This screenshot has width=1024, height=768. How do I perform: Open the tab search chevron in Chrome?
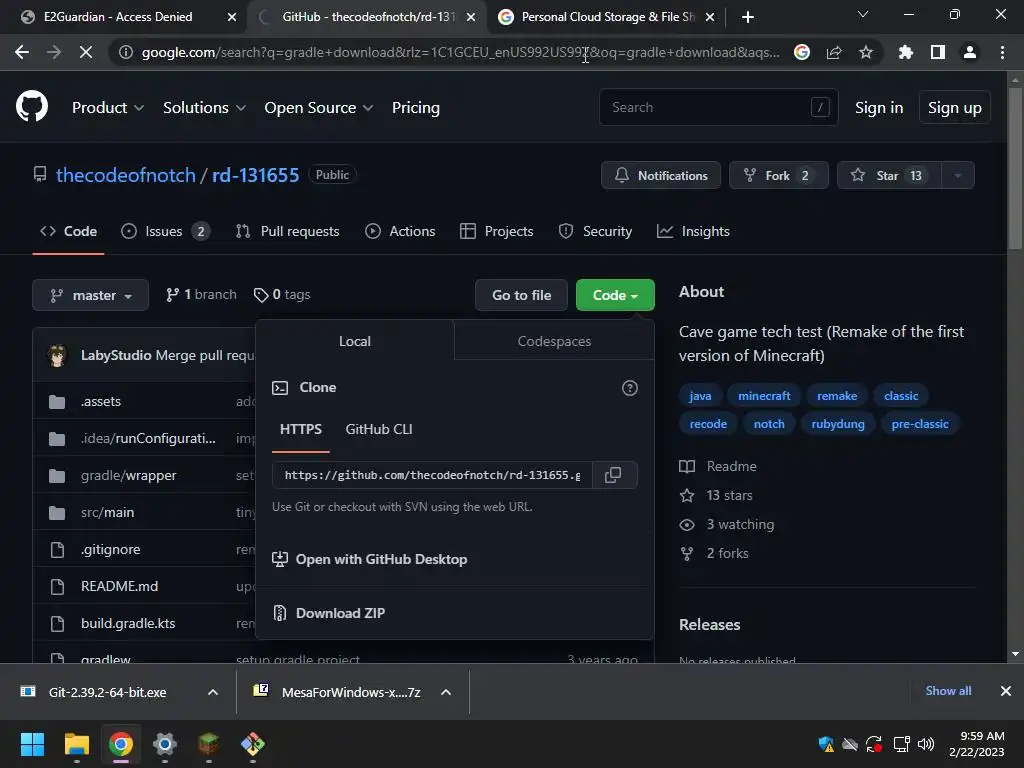point(863,14)
